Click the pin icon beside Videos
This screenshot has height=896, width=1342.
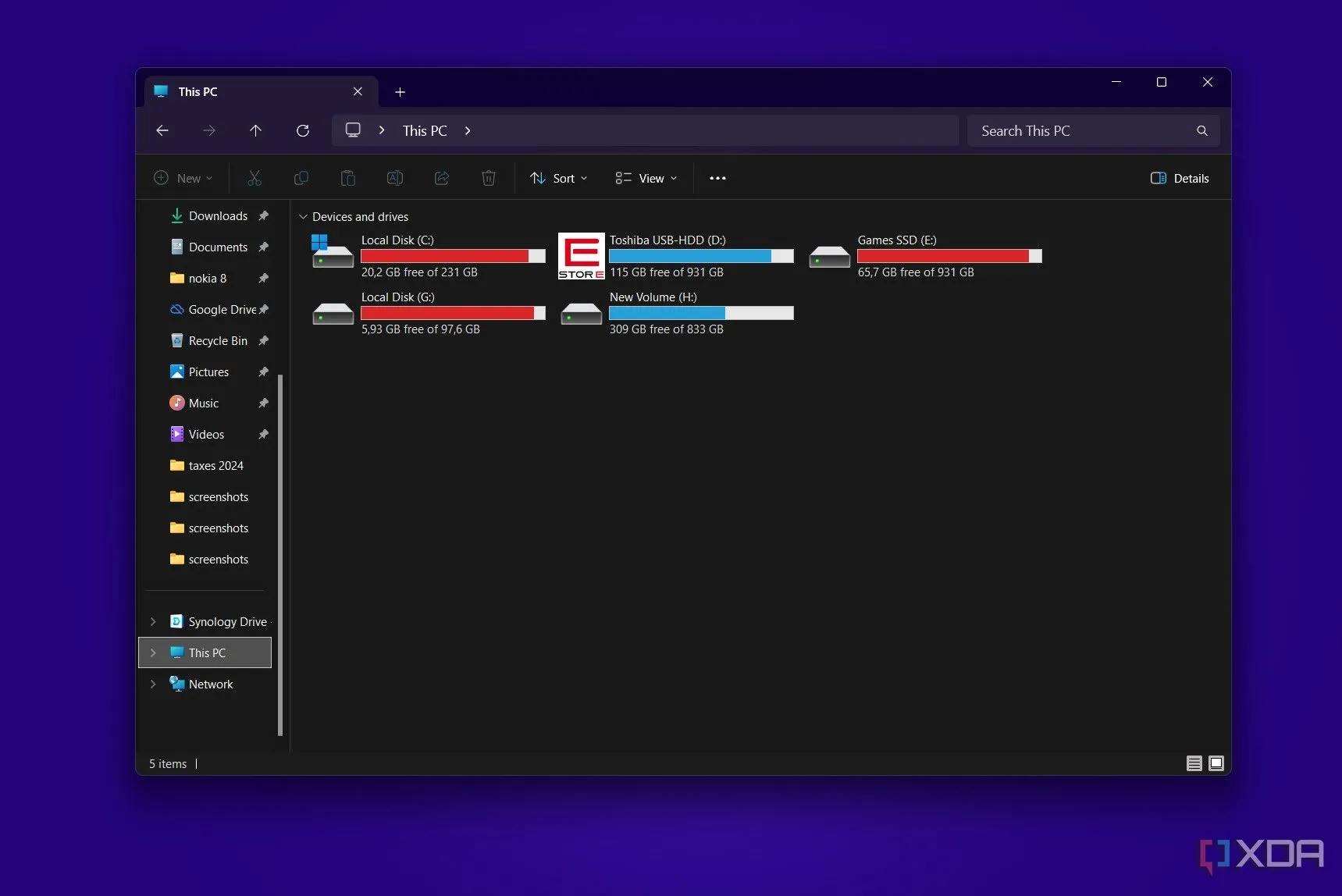click(x=264, y=434)
